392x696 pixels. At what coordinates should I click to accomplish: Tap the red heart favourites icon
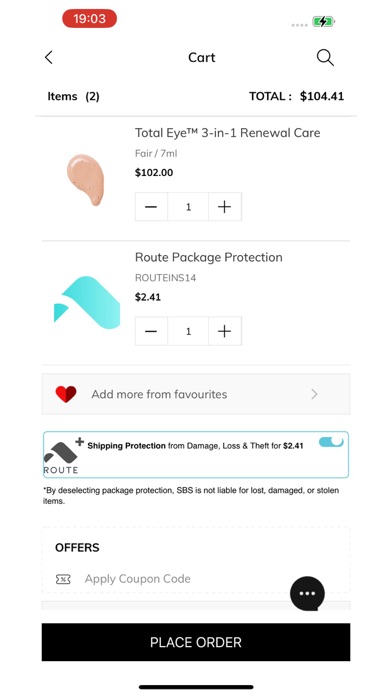click(66, 394)
